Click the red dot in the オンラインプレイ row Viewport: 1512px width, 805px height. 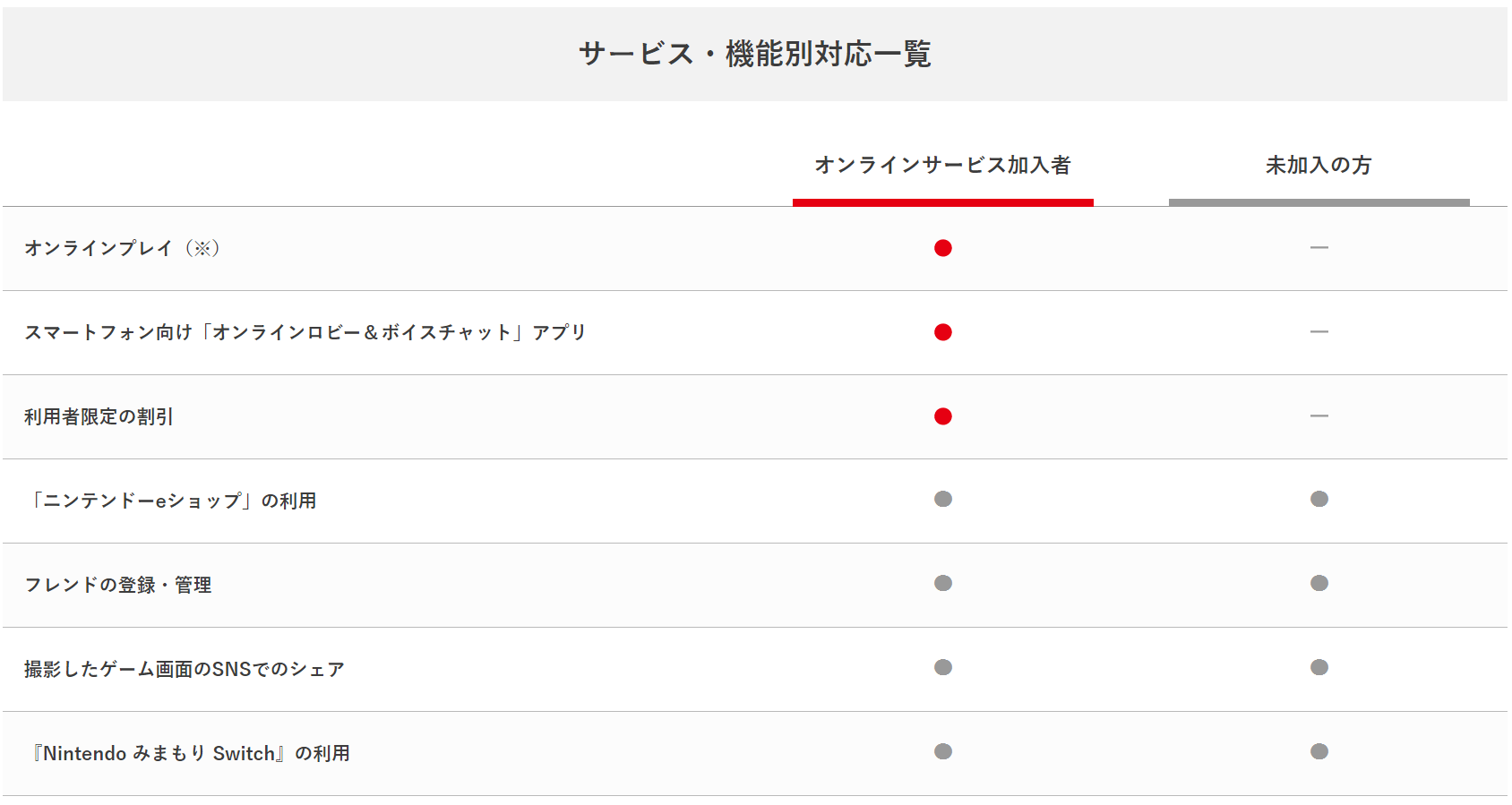(x=942, y=248)
